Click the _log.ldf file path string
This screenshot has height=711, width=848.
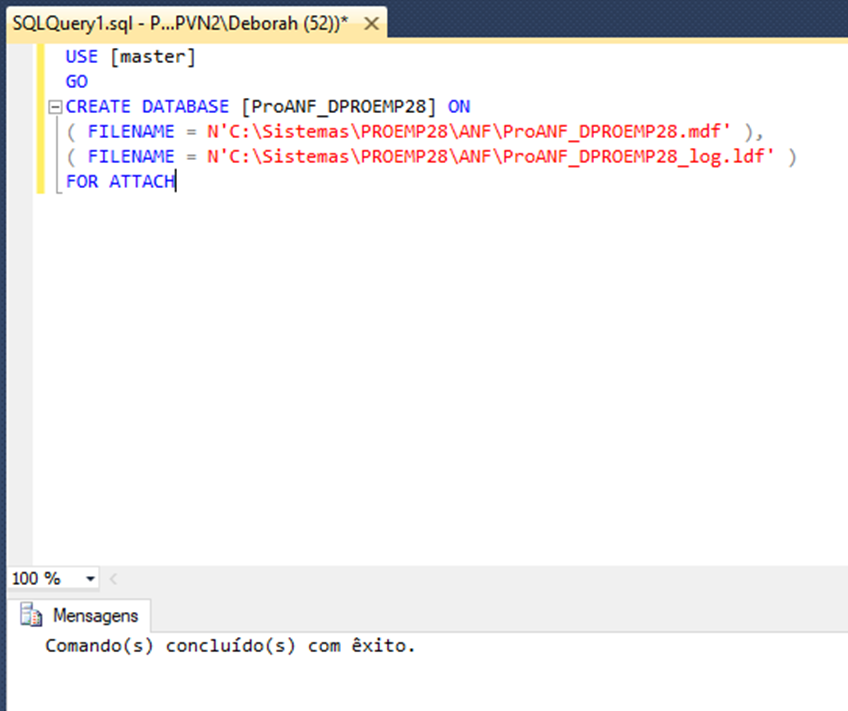click(x=491, y=157)
